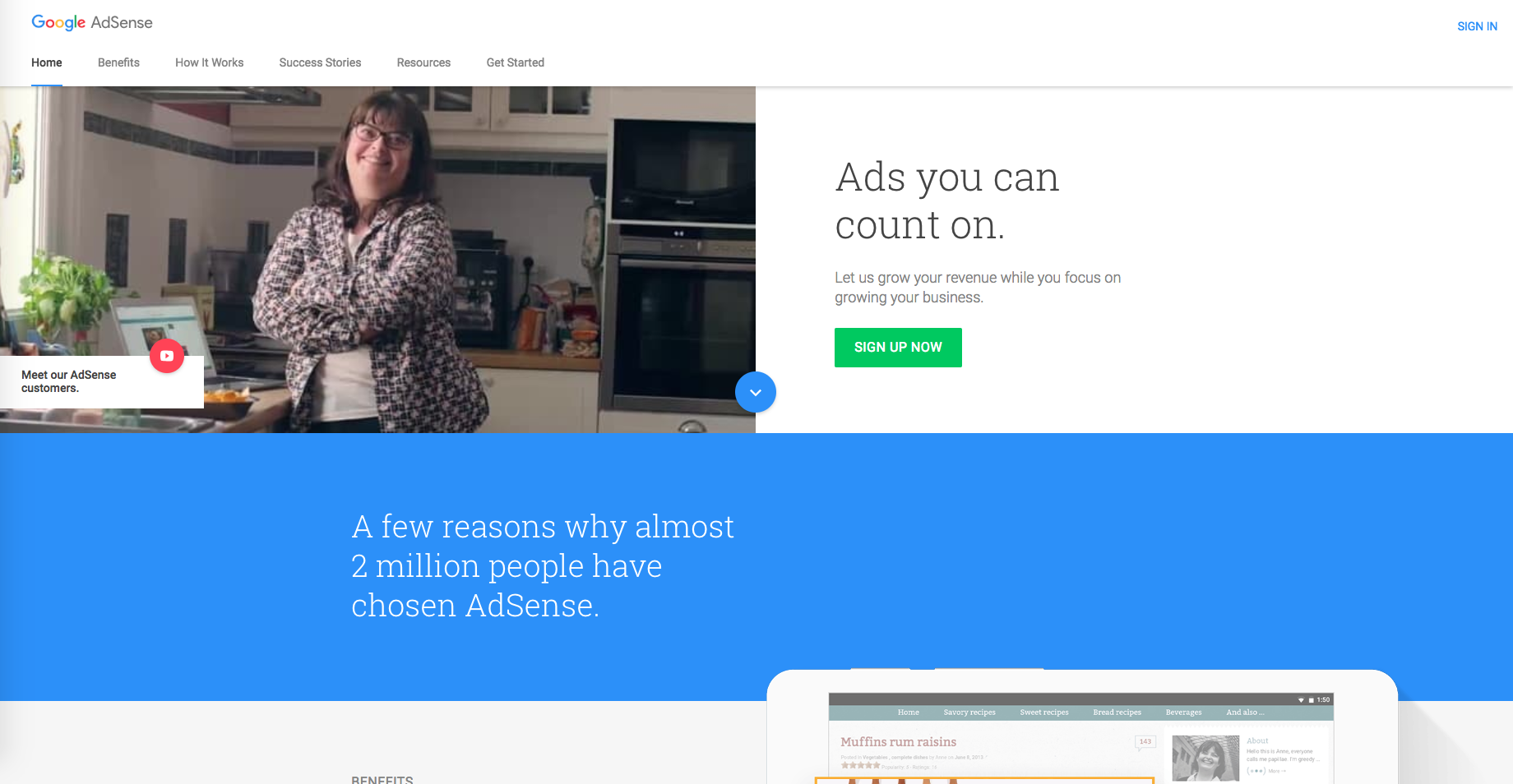
Task: Click the Beverages tab in tablet mockup
Action: [1183, 713]
